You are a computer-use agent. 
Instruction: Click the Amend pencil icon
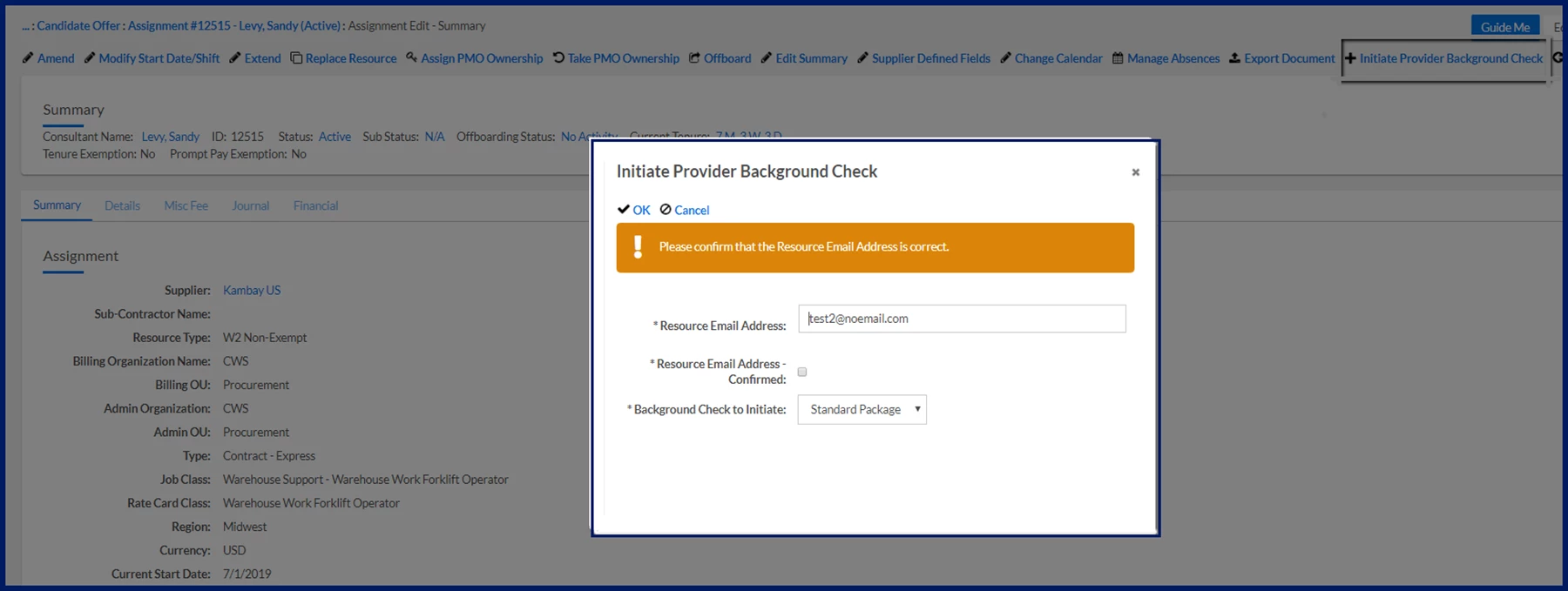[x=28, y=58]
